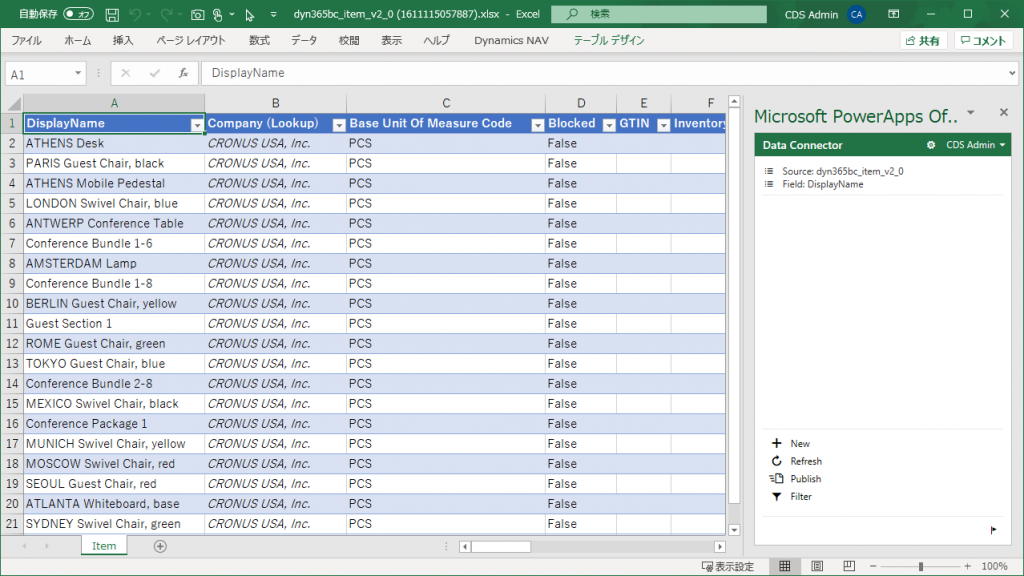Click the Publish link in Data Connector
The height and width of the screenshot is (576, 1024).
(x=805, y=479)
